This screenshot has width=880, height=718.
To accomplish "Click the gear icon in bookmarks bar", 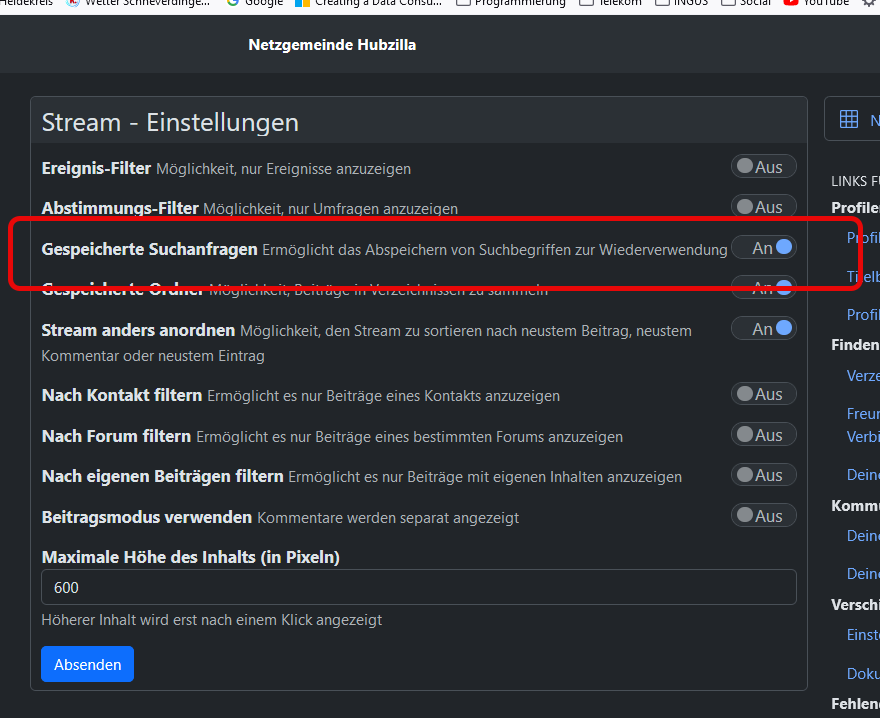I will pyautogui.click(x=868, y=3).
